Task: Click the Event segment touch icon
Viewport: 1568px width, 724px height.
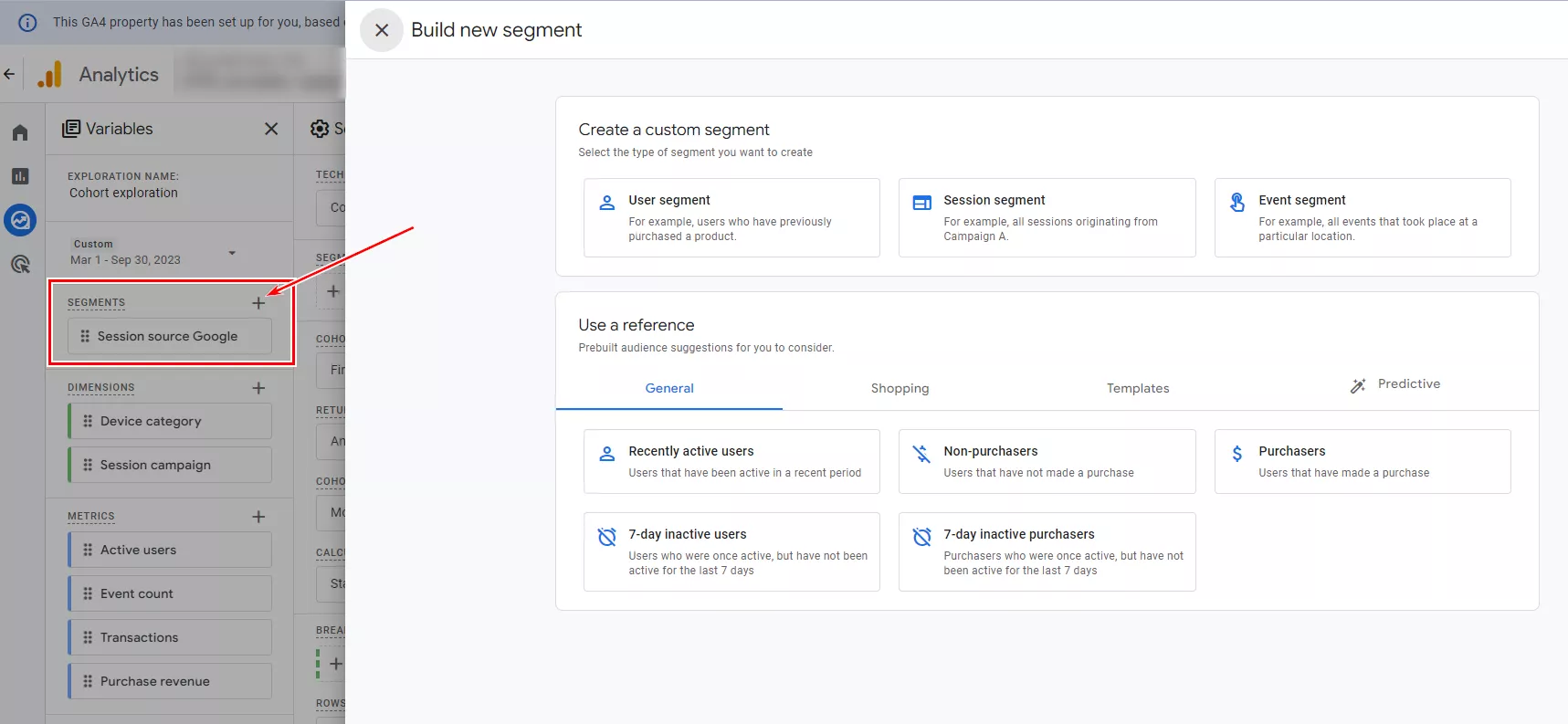Action: click(x=1237, y=203)
